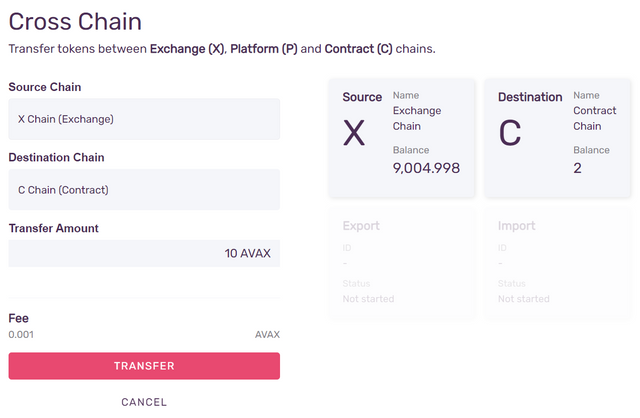The image size is (640, 418).
Task: Click Contract Chain name in Destination card
Action: point(595,118)
